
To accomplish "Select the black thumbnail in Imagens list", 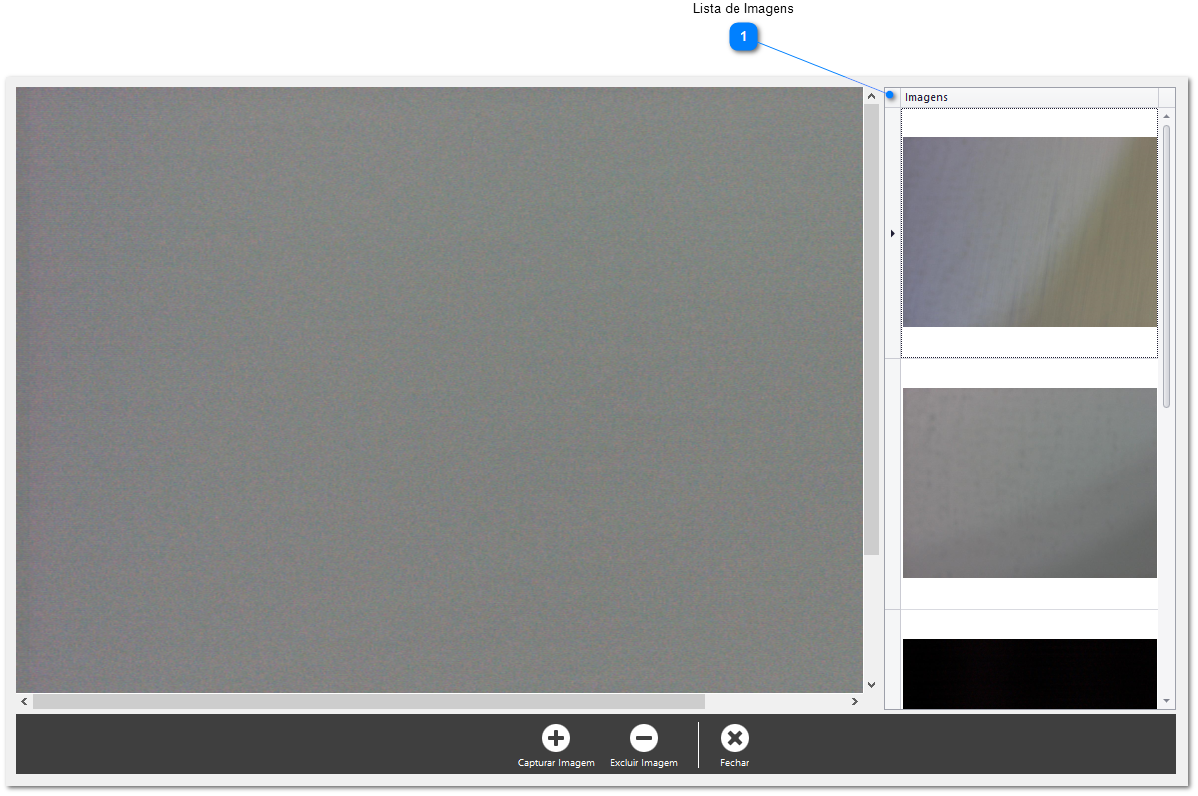I will click(x=1029, y=674).
